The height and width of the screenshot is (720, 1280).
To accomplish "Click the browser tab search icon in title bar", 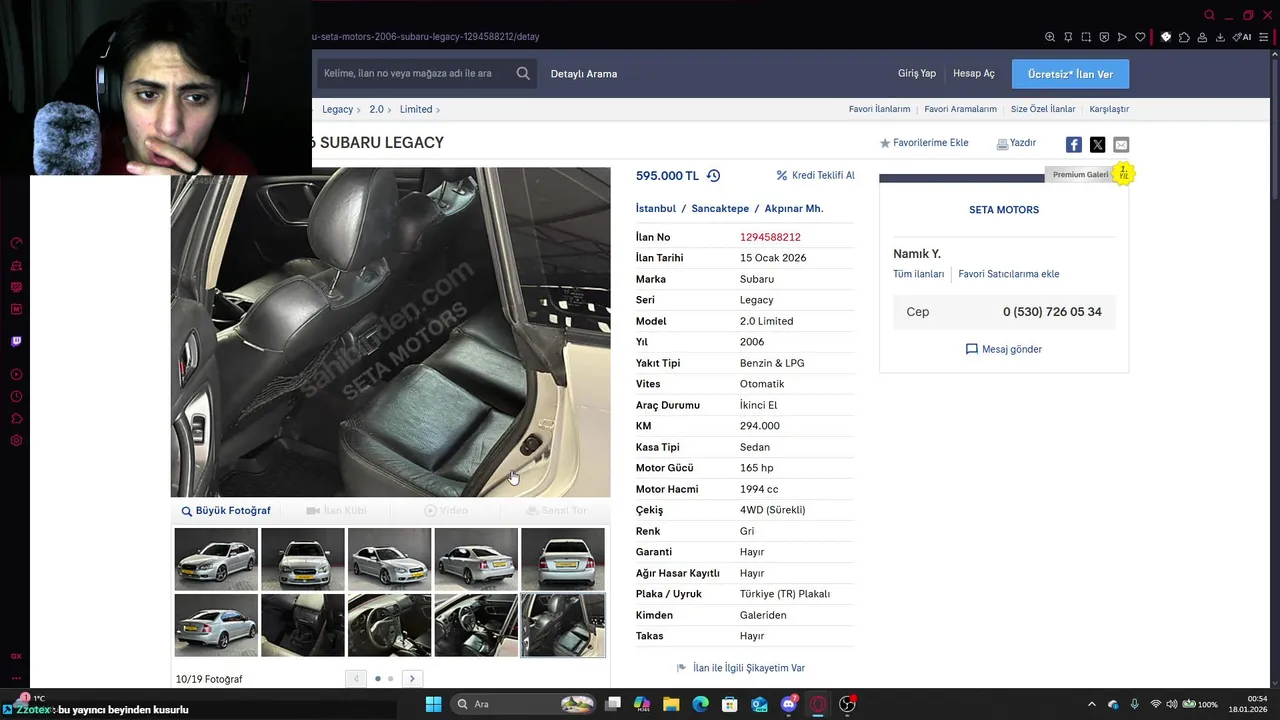I will 1209,15.
